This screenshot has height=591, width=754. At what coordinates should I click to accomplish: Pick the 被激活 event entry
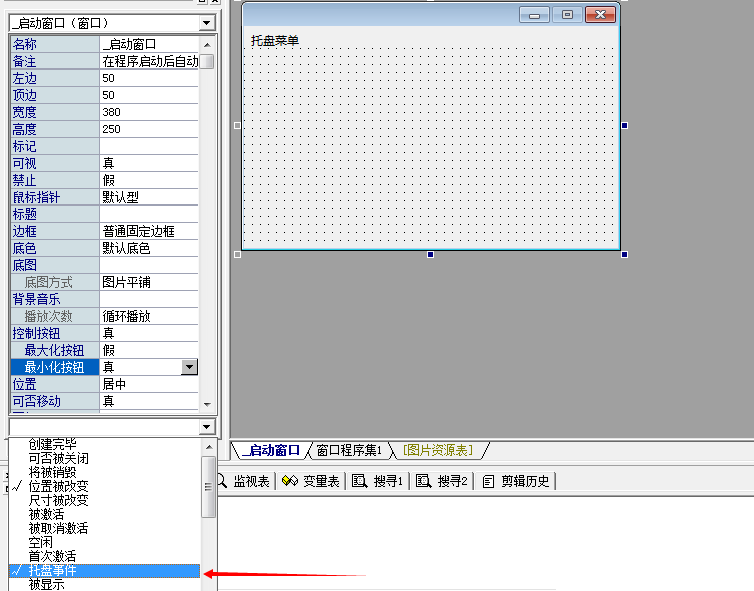(104, 515)
